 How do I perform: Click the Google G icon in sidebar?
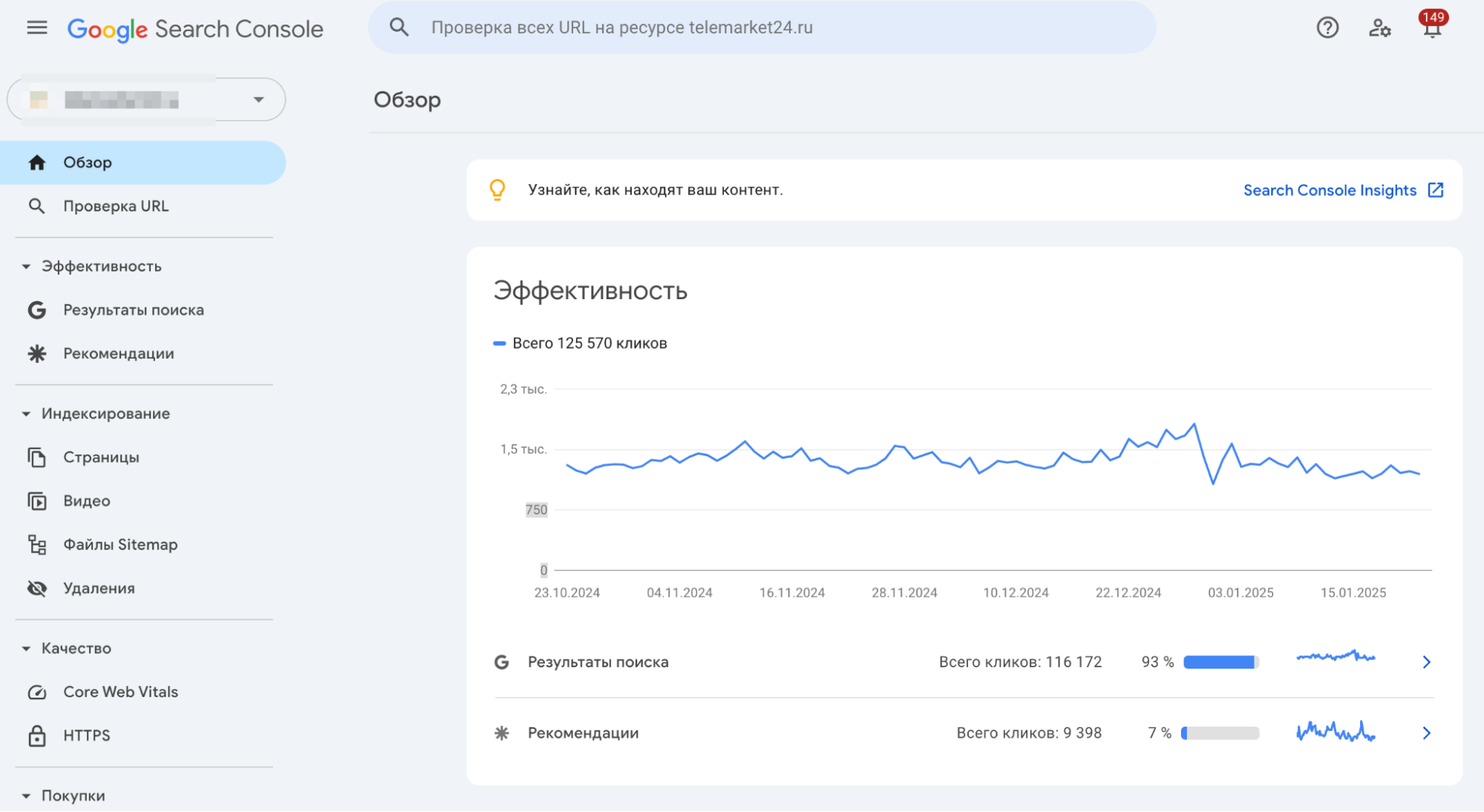(37, 310)
